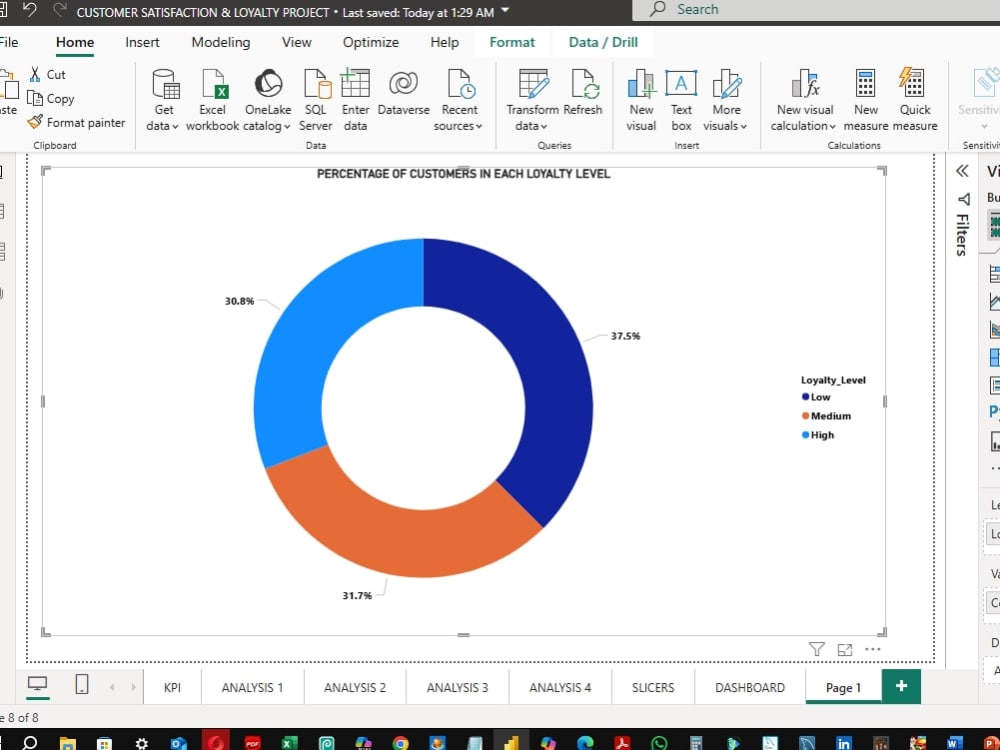Image resolution: width=1000 pixels, height=750 pixels.
Task: Refresh the data
Action: pyautogui.click(x=583, y=92)
